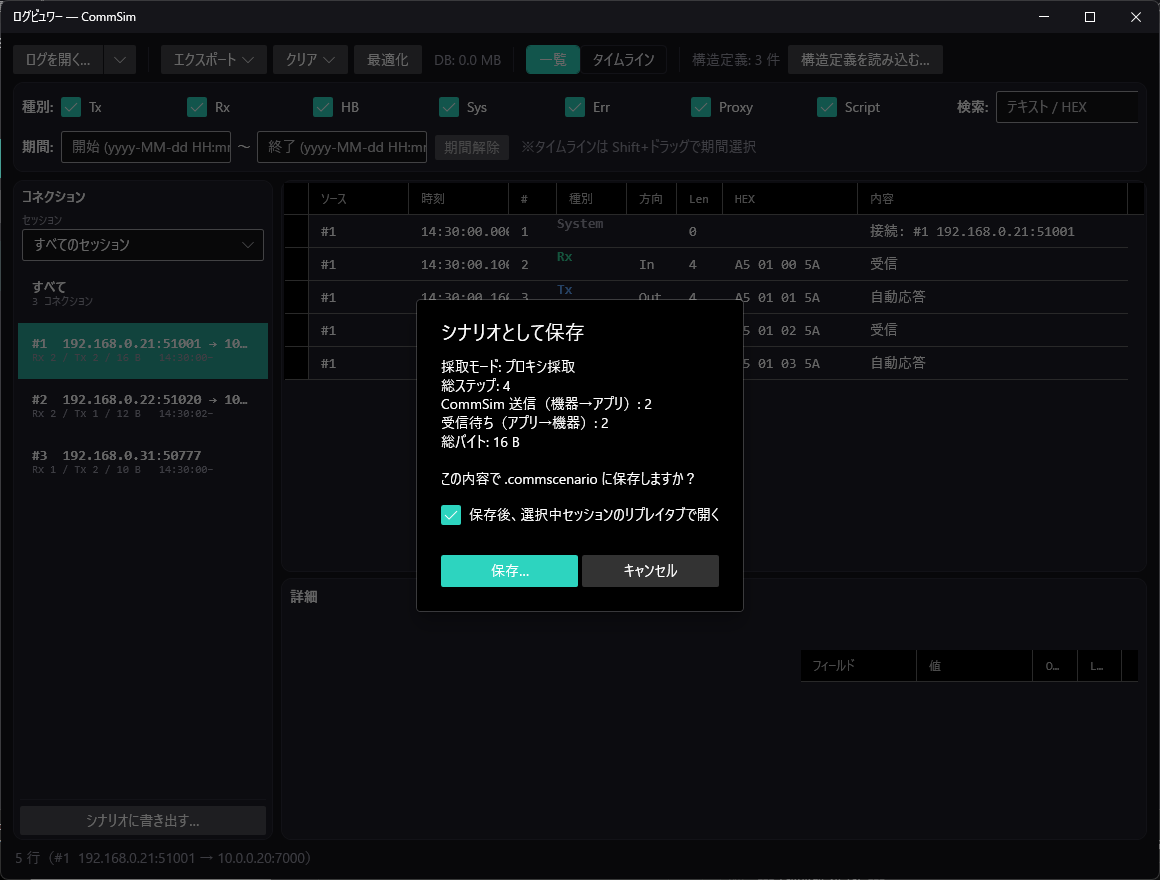This screenshot has height=880, width=1160.
Task: Click the 方向 column header
Action: click(x=651, y=199)
